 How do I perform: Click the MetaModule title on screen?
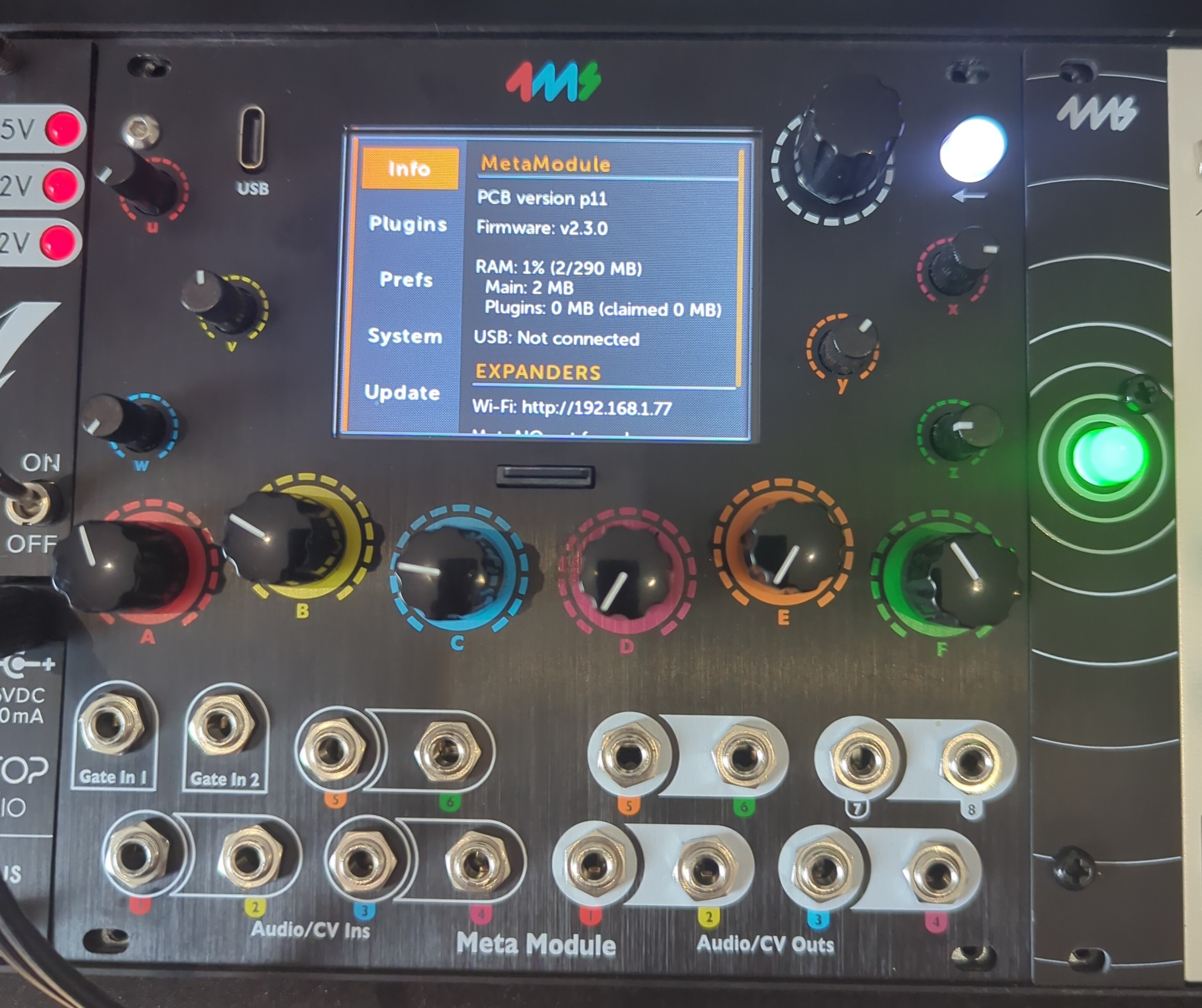click(546, 164)
